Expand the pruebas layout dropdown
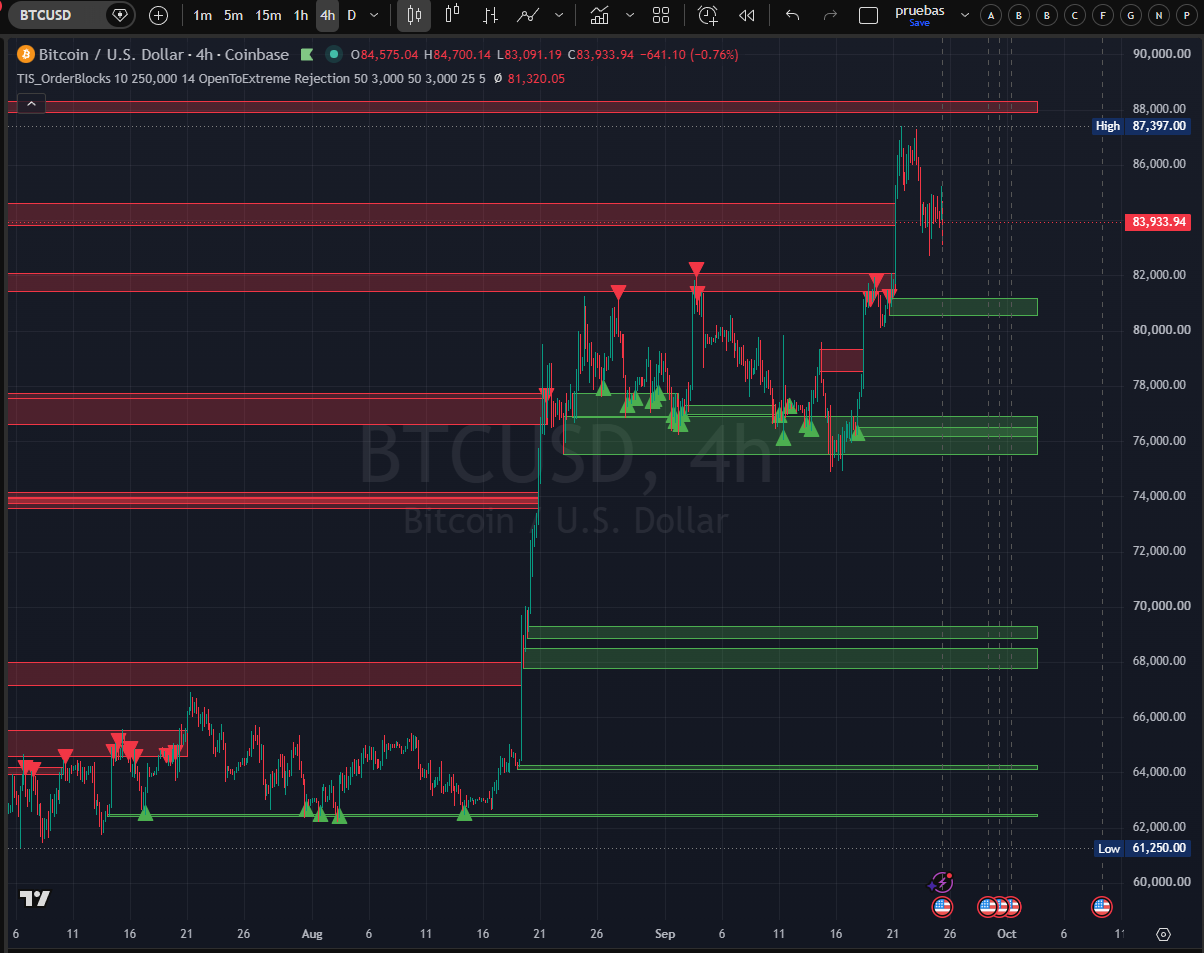This screenshot has width=1204, height=953. click(964, 15)
